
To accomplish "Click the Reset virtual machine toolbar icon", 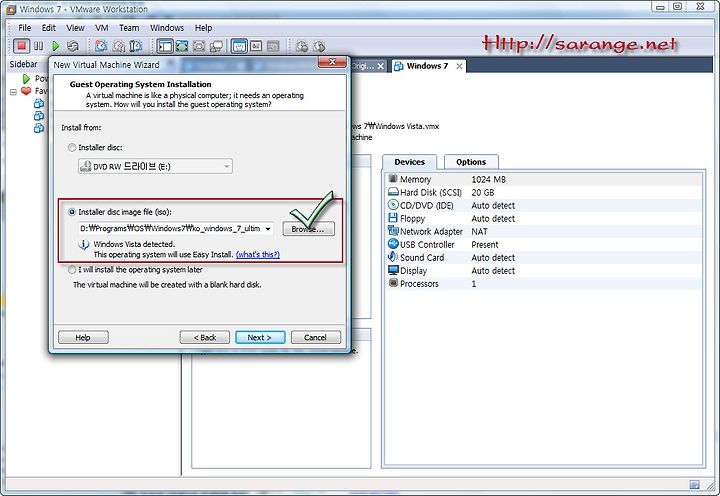I will coord(73,46).
